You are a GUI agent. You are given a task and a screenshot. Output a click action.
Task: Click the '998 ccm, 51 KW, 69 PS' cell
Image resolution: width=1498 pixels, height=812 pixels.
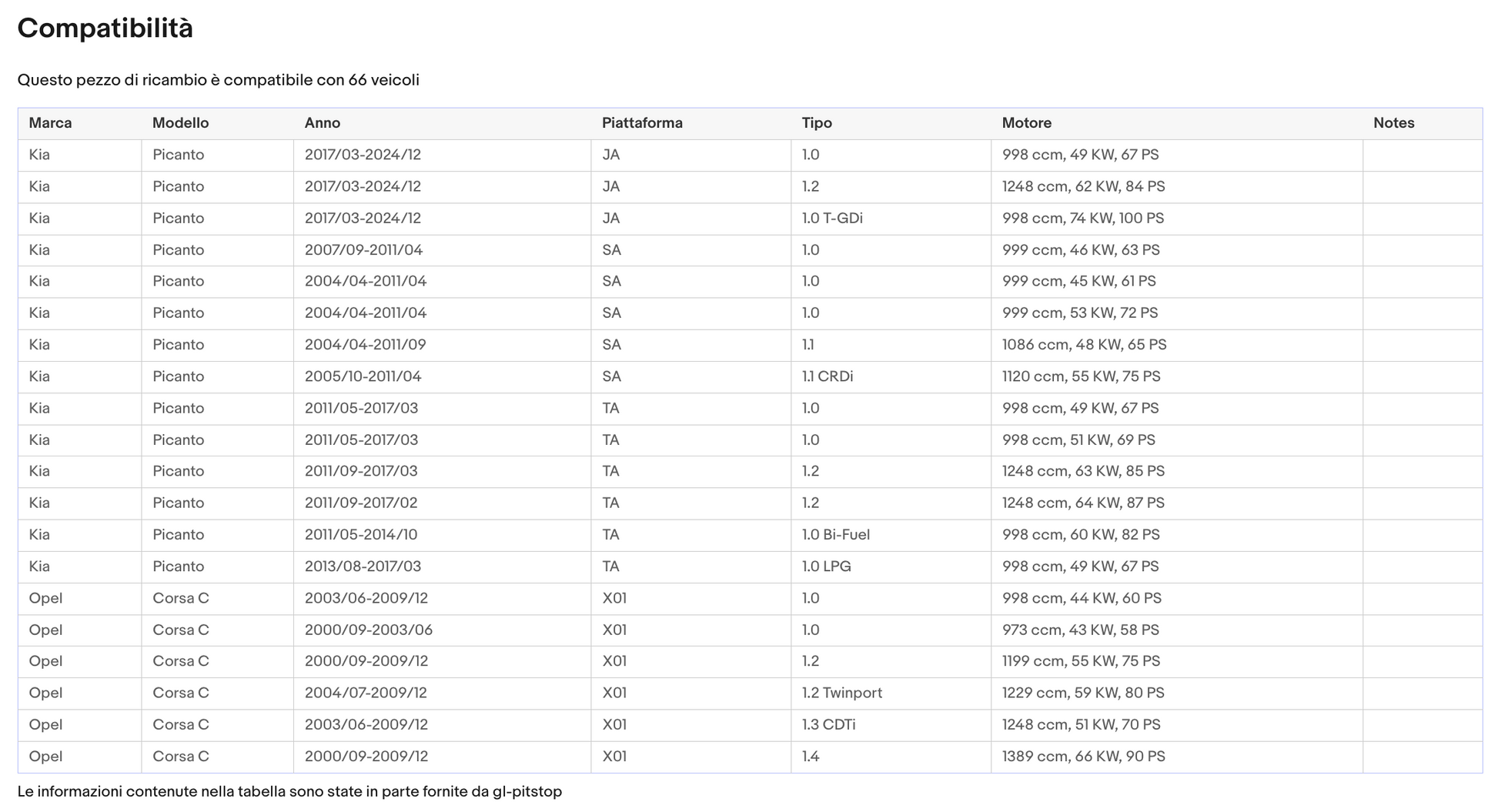point(1177,440)
